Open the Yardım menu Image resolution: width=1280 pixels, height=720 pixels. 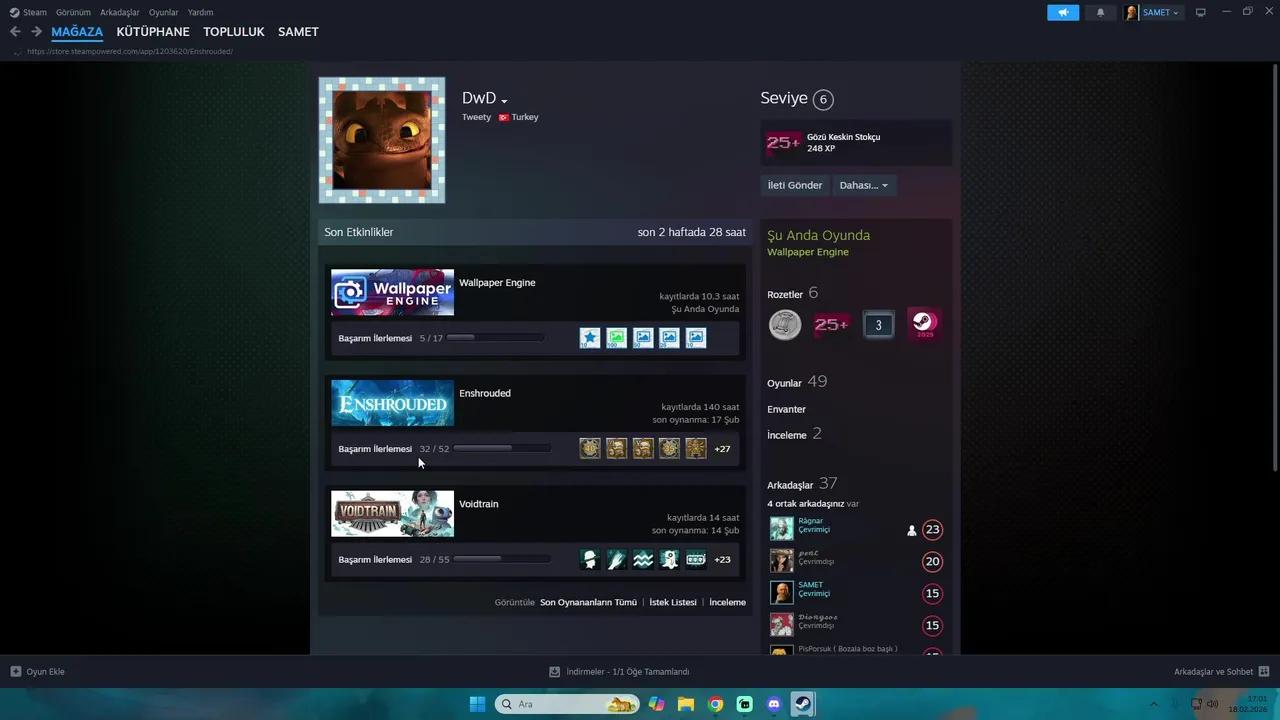201,12
